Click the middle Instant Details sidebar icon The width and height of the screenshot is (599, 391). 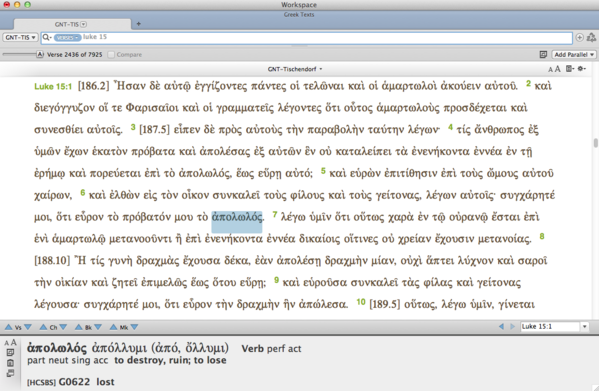pyautogui.click(x=10, y=363)
